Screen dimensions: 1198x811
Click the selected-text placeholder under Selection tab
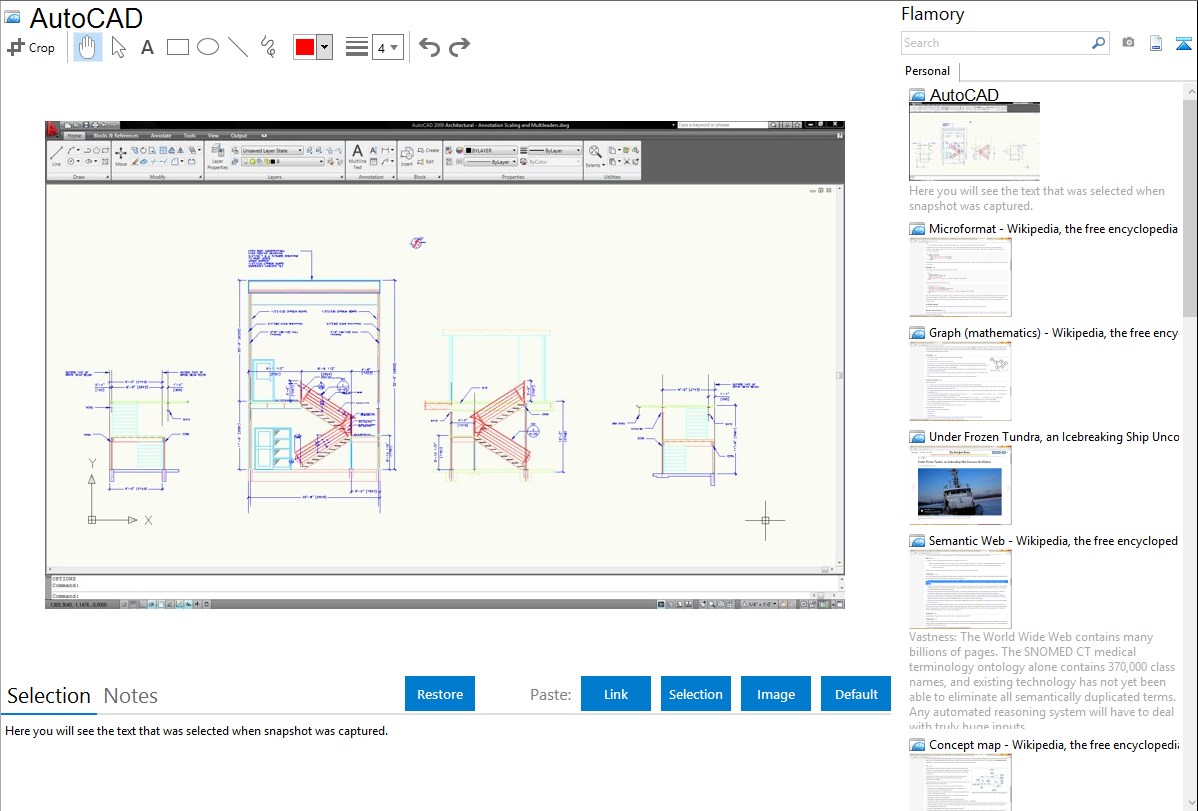196,731
